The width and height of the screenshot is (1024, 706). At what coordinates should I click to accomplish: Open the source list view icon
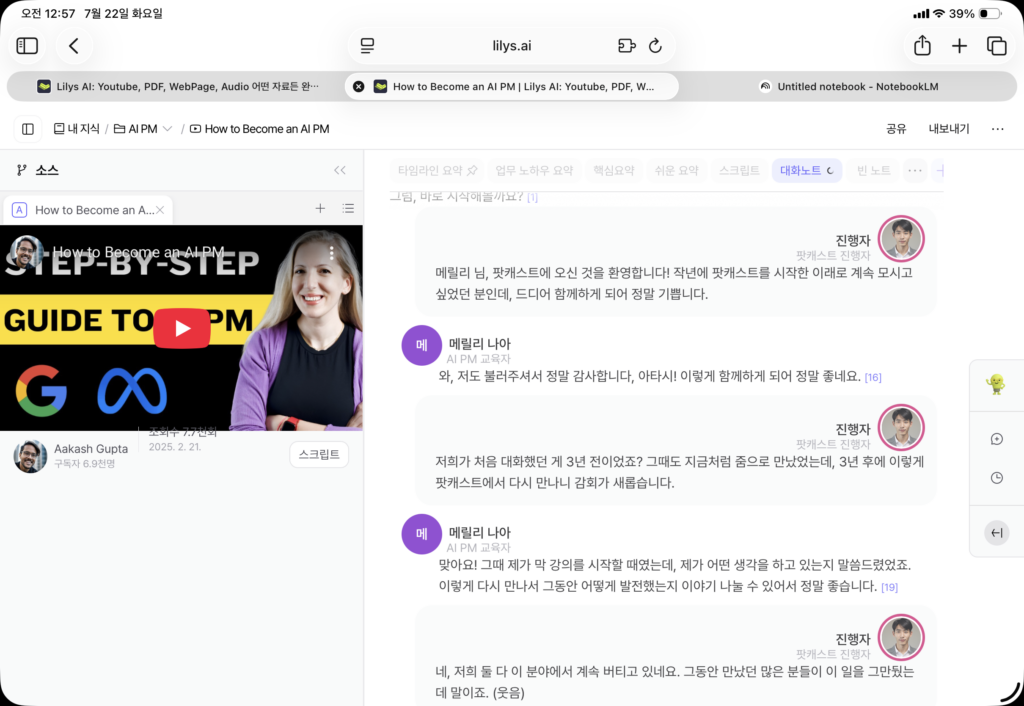pos(348,208)
